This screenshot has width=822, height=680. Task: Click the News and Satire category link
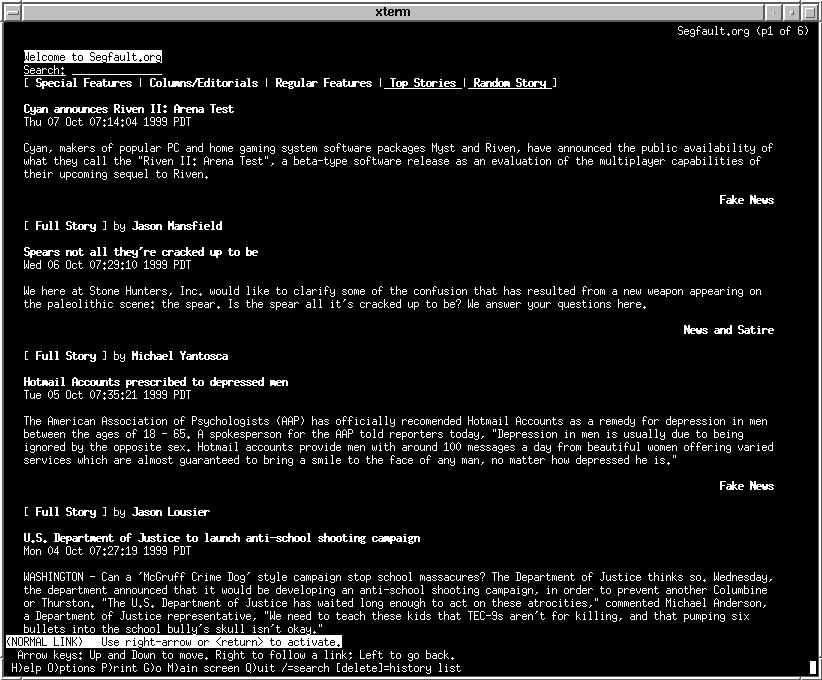tap(728, 330)
